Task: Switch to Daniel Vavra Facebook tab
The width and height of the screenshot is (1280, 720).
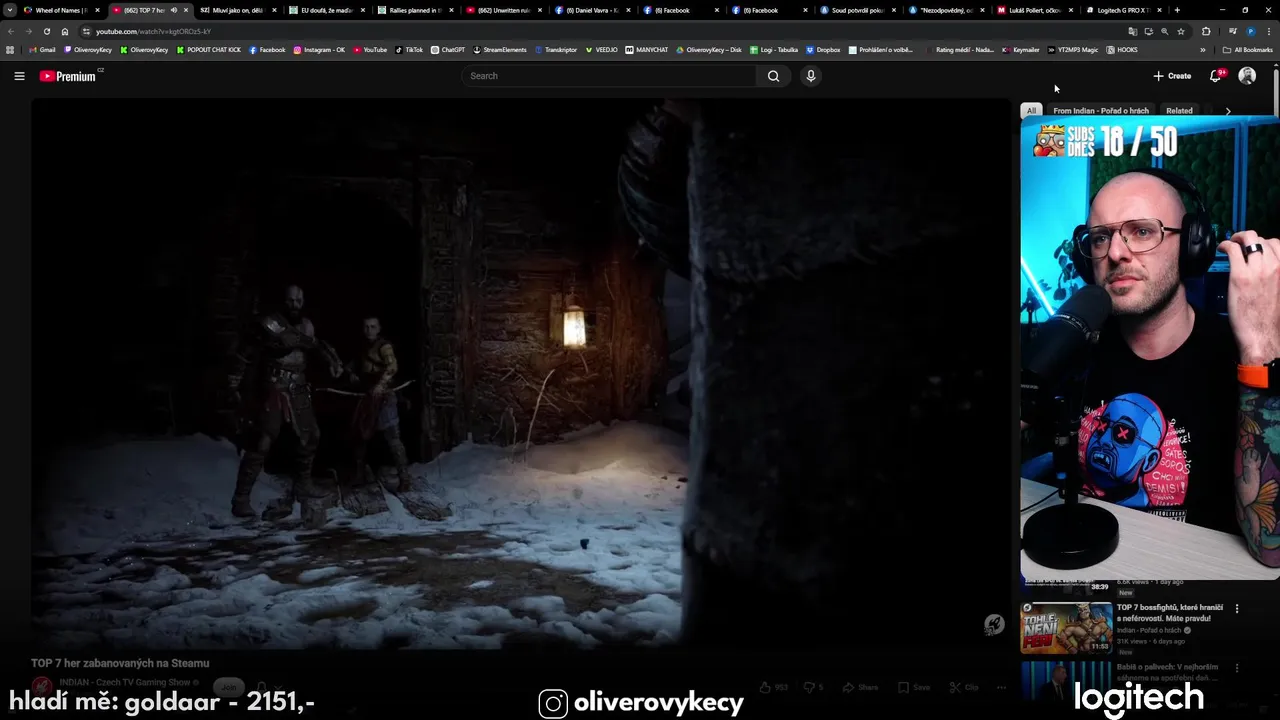Action: pyautogui.click(x=590, y=10)
